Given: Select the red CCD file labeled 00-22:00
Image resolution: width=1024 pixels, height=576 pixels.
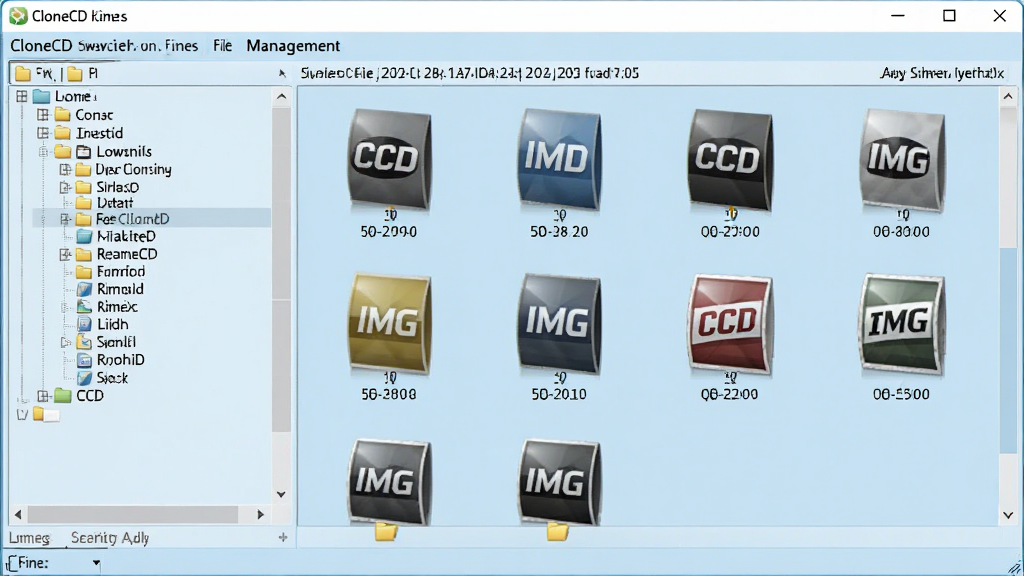Looking at the screenshot, I should point(729,323).
